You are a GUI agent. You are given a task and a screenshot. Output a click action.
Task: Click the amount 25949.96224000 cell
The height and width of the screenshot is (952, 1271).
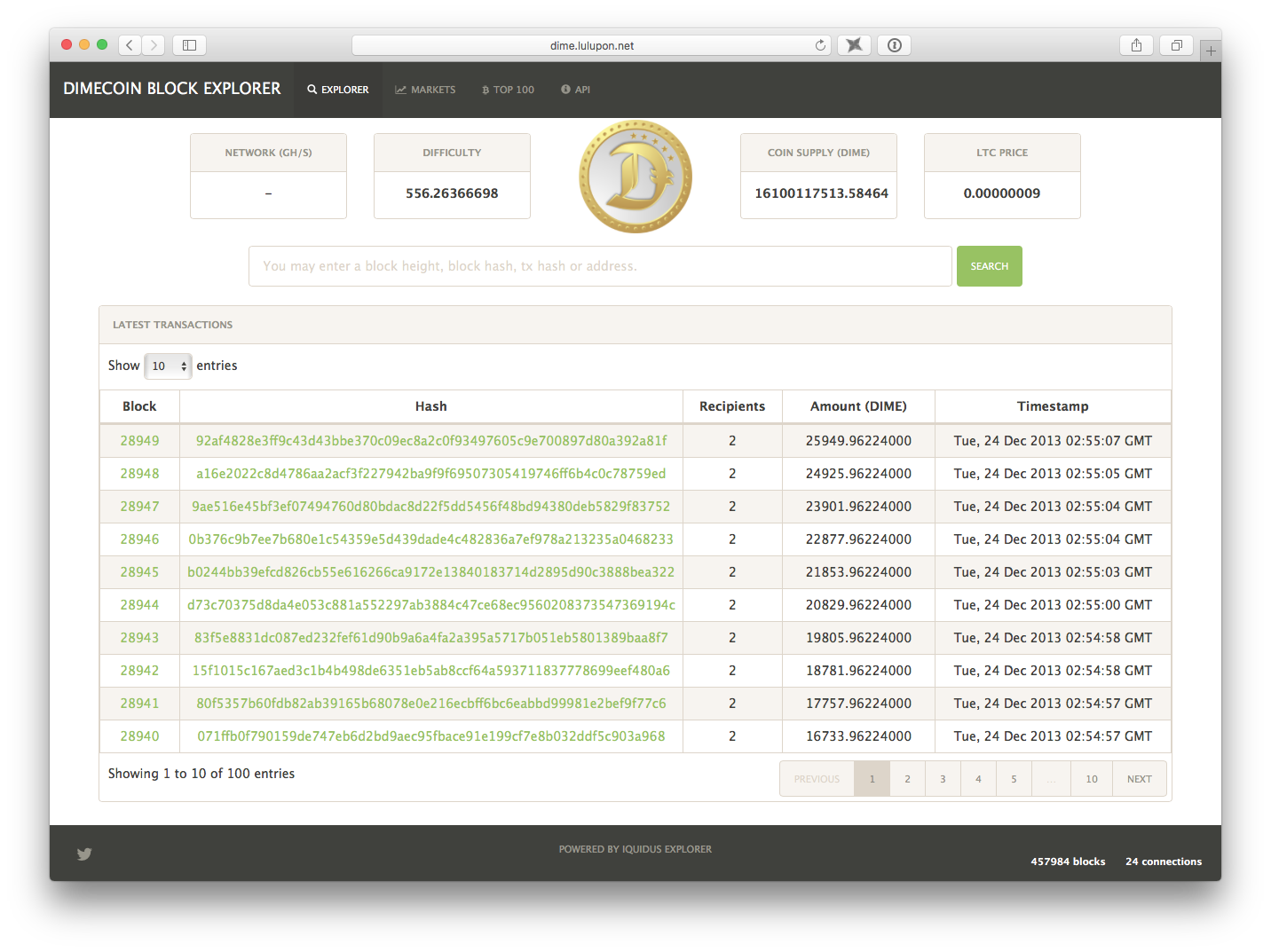[858, 441]
